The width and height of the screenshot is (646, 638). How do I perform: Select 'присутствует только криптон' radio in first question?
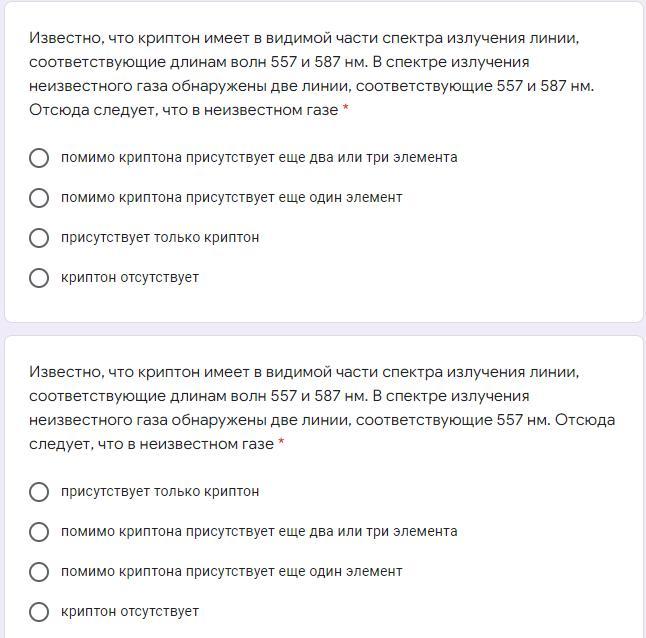[x=39, y=238]
